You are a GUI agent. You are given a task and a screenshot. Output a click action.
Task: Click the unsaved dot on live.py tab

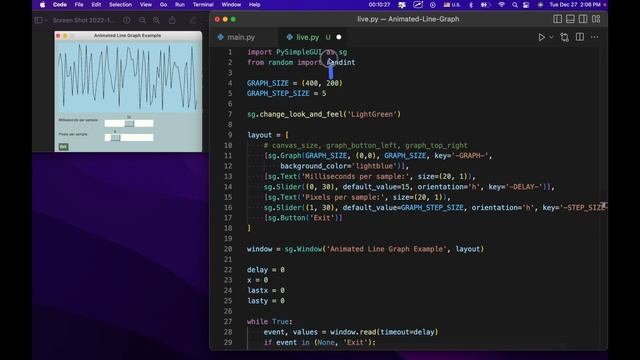(339, 37)
